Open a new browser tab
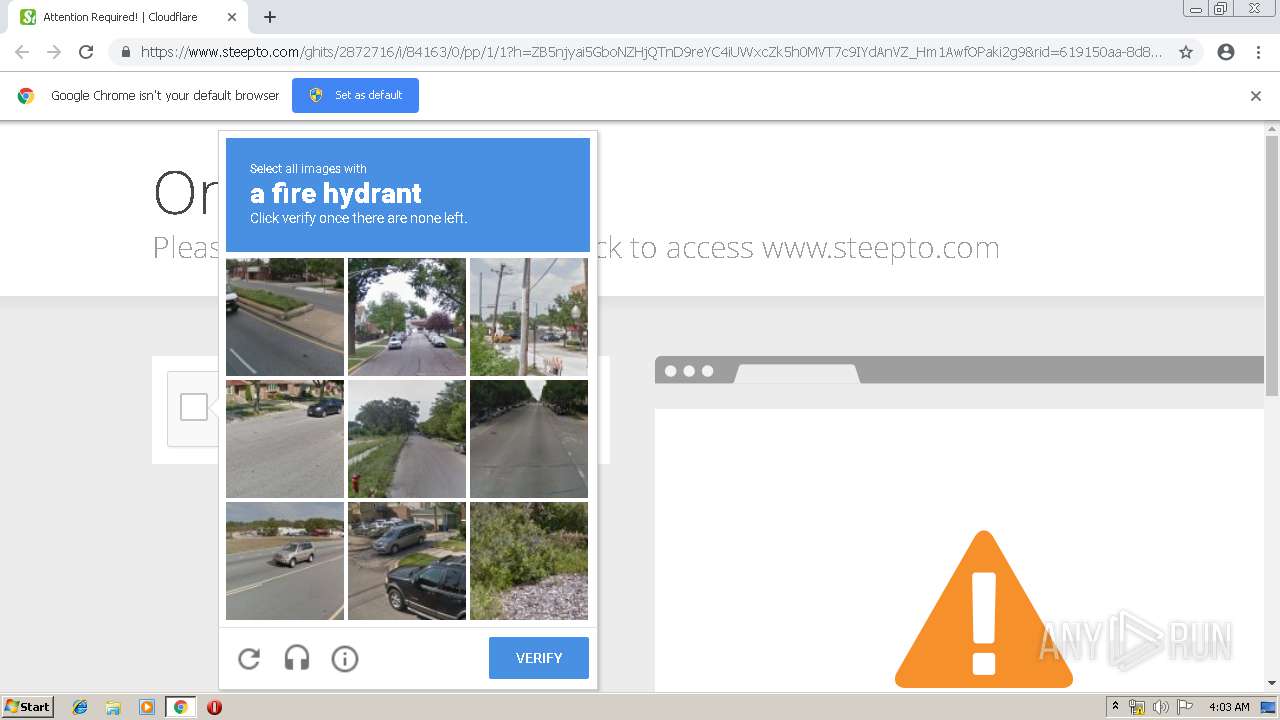The width and height of the screenshot is (1280, 720). pos(270,17)
